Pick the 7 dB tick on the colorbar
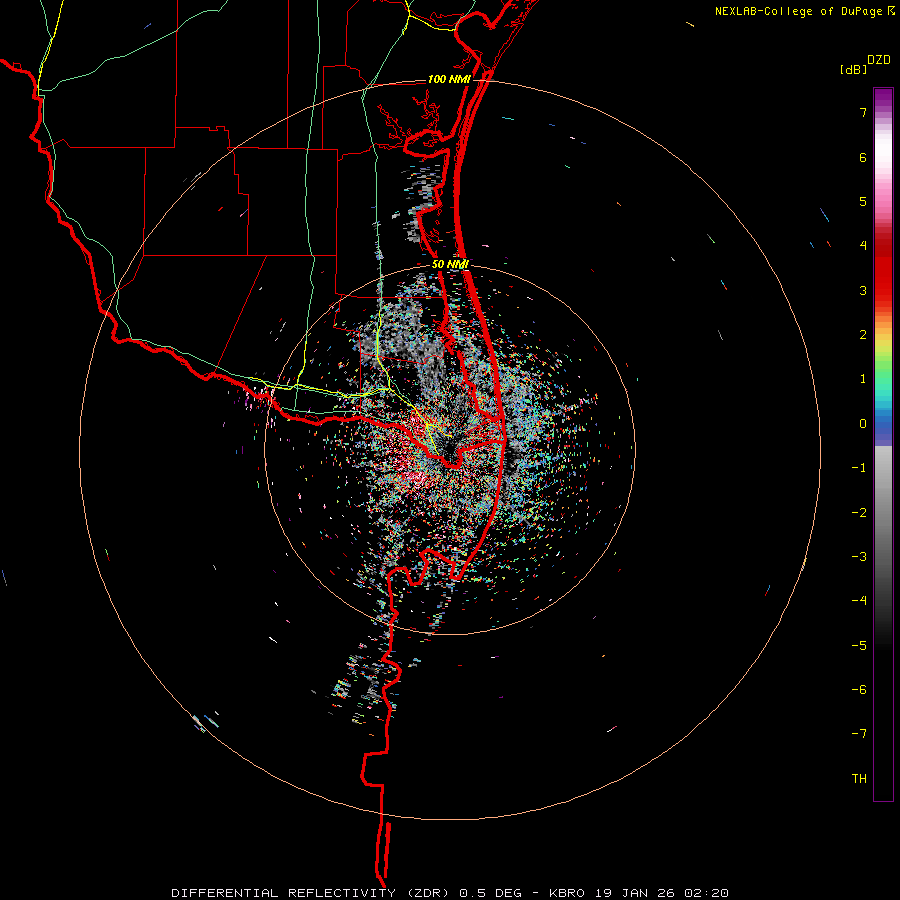 tap(863, 112)
